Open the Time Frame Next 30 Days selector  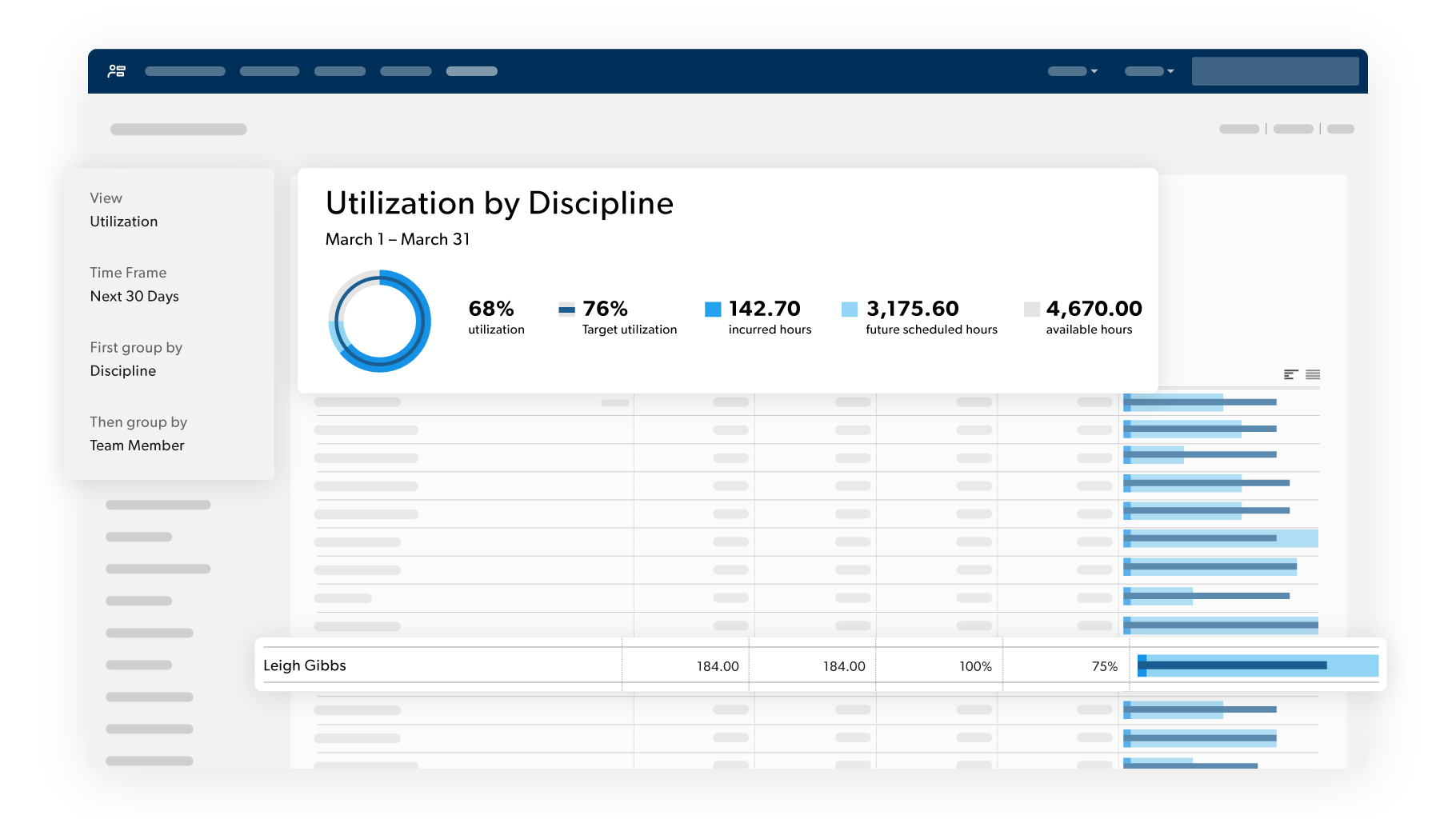point(134,296)
